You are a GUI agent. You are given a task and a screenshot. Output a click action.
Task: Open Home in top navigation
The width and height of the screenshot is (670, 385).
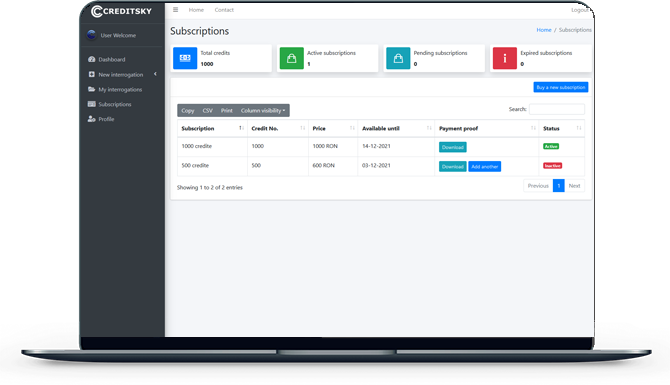pos(196,10)
